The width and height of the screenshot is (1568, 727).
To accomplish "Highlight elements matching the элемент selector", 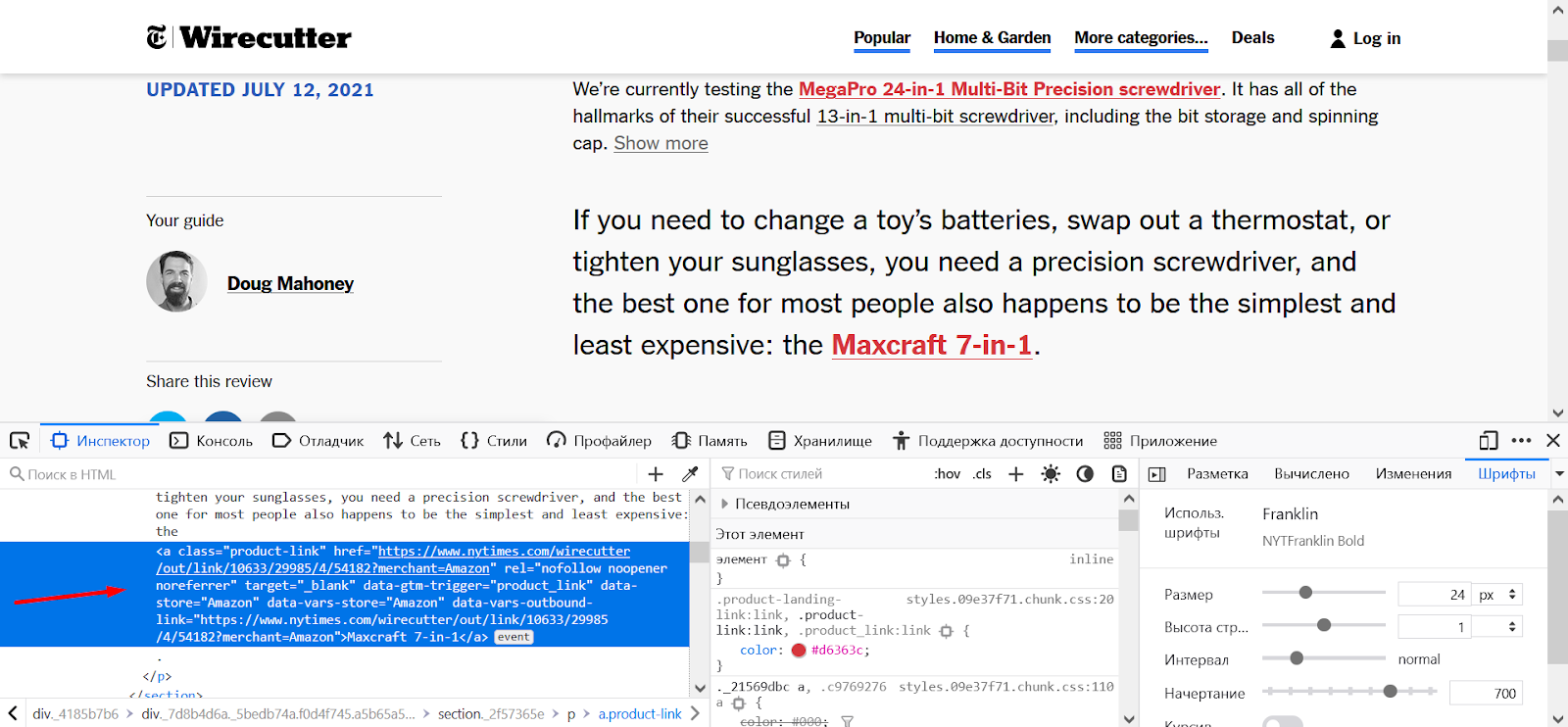I will point(783,560).
